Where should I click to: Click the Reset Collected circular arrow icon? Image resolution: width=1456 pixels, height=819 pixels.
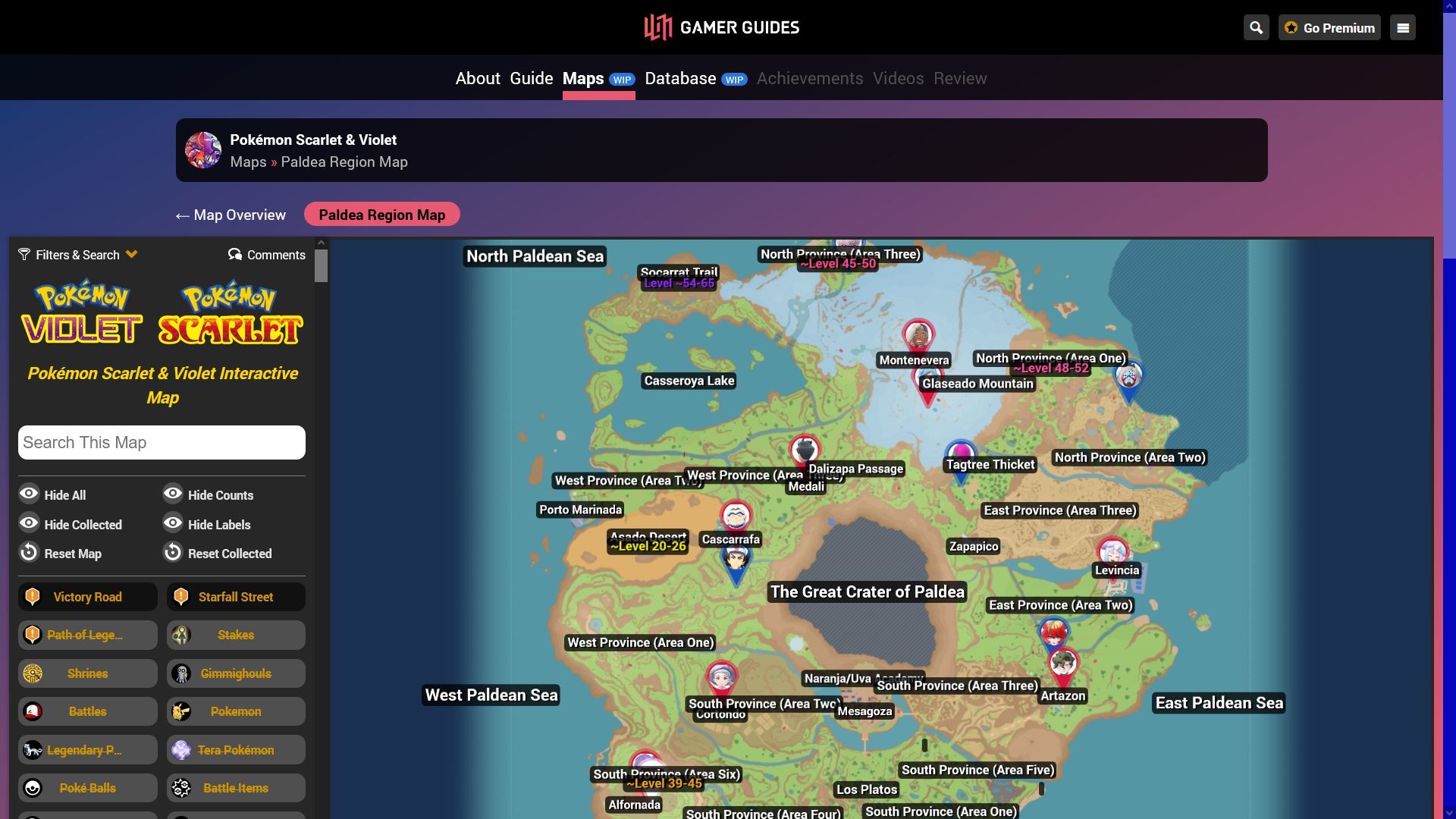[x=173, y=552]
